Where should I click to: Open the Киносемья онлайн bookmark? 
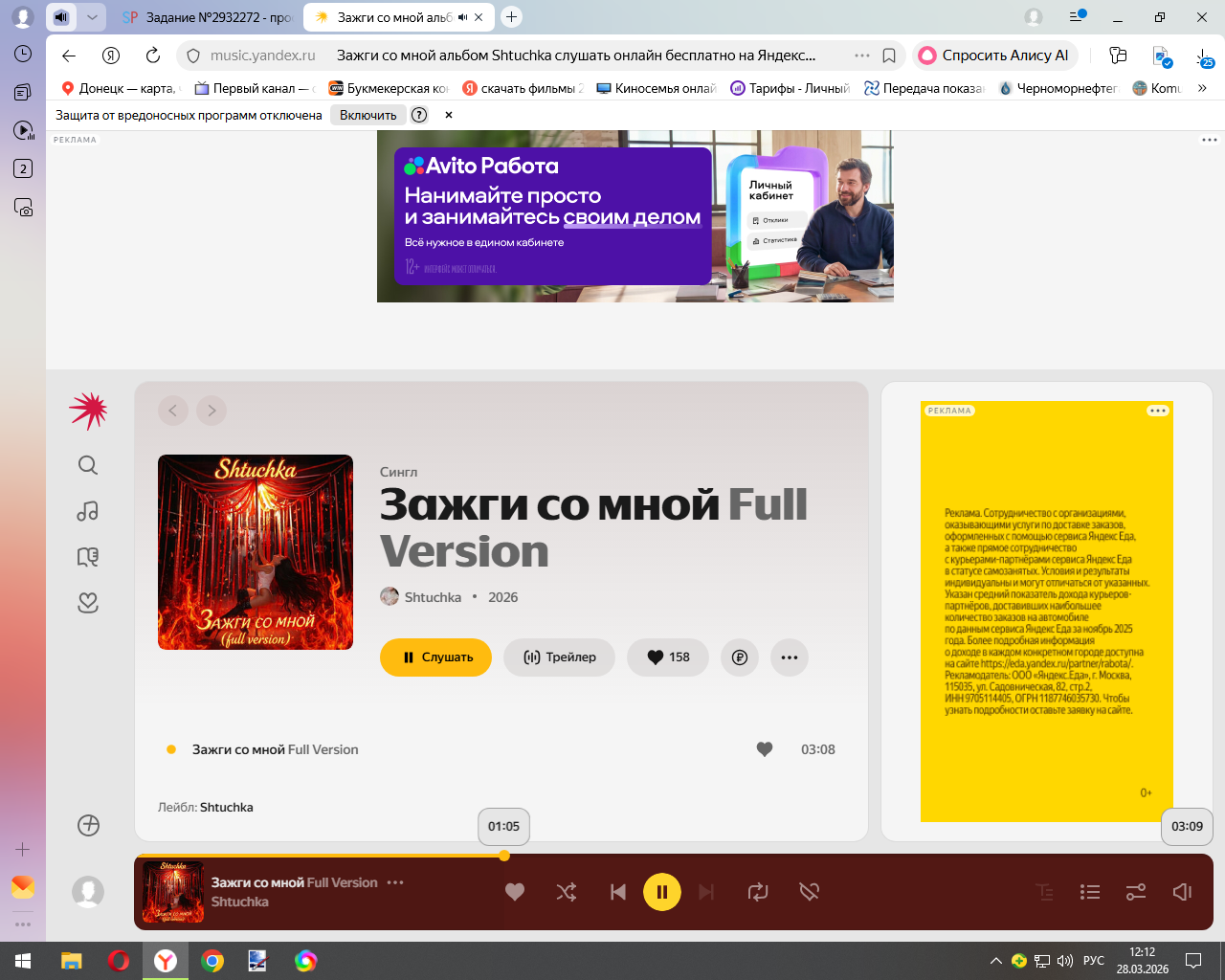tap(656, 88)
